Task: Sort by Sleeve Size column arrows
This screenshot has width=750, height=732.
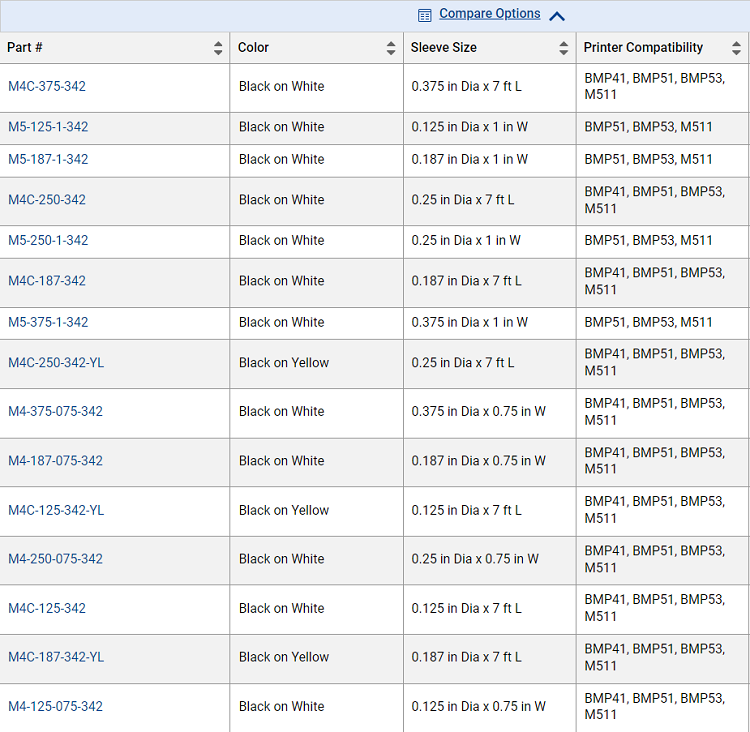Action: (563, 48)
